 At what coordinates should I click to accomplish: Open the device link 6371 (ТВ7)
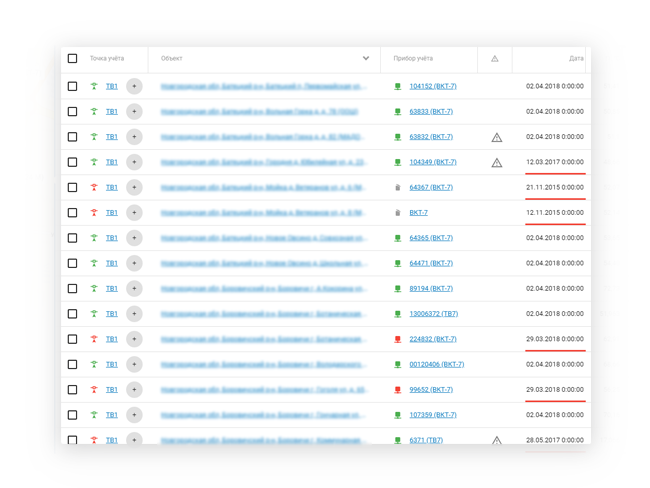click(x=426, y=440)
